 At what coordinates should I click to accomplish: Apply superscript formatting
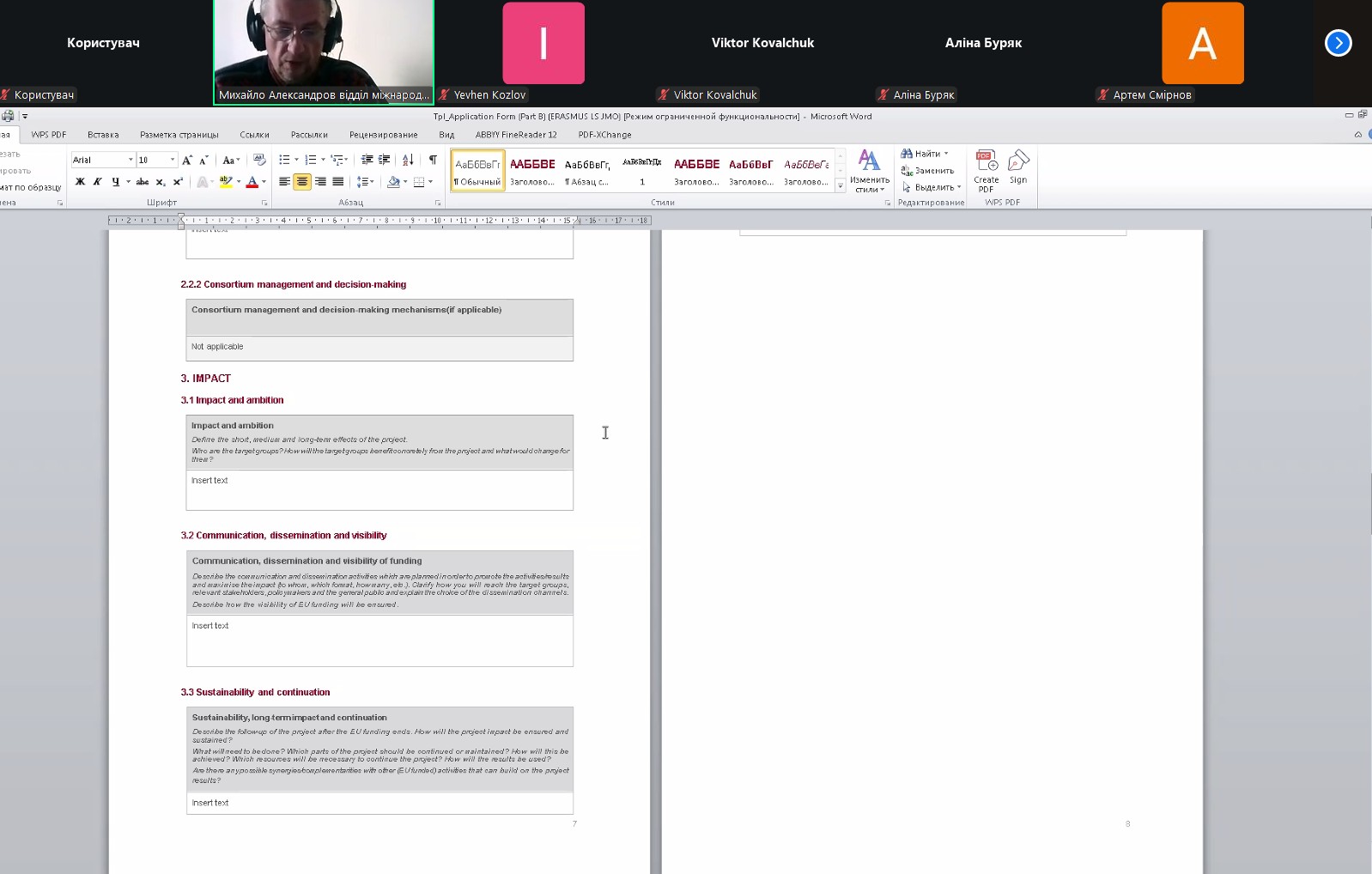178,182
